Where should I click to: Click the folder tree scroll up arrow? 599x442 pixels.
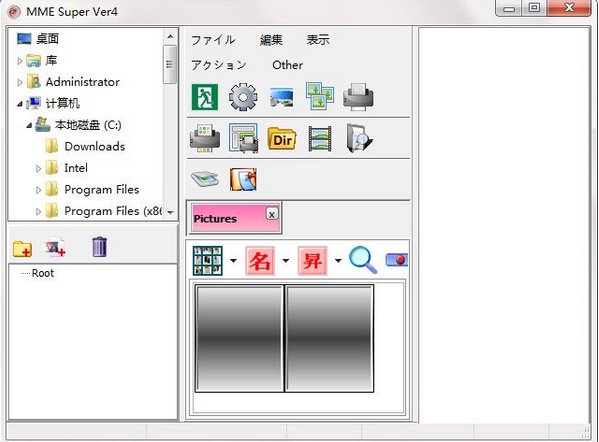[170, 37]
